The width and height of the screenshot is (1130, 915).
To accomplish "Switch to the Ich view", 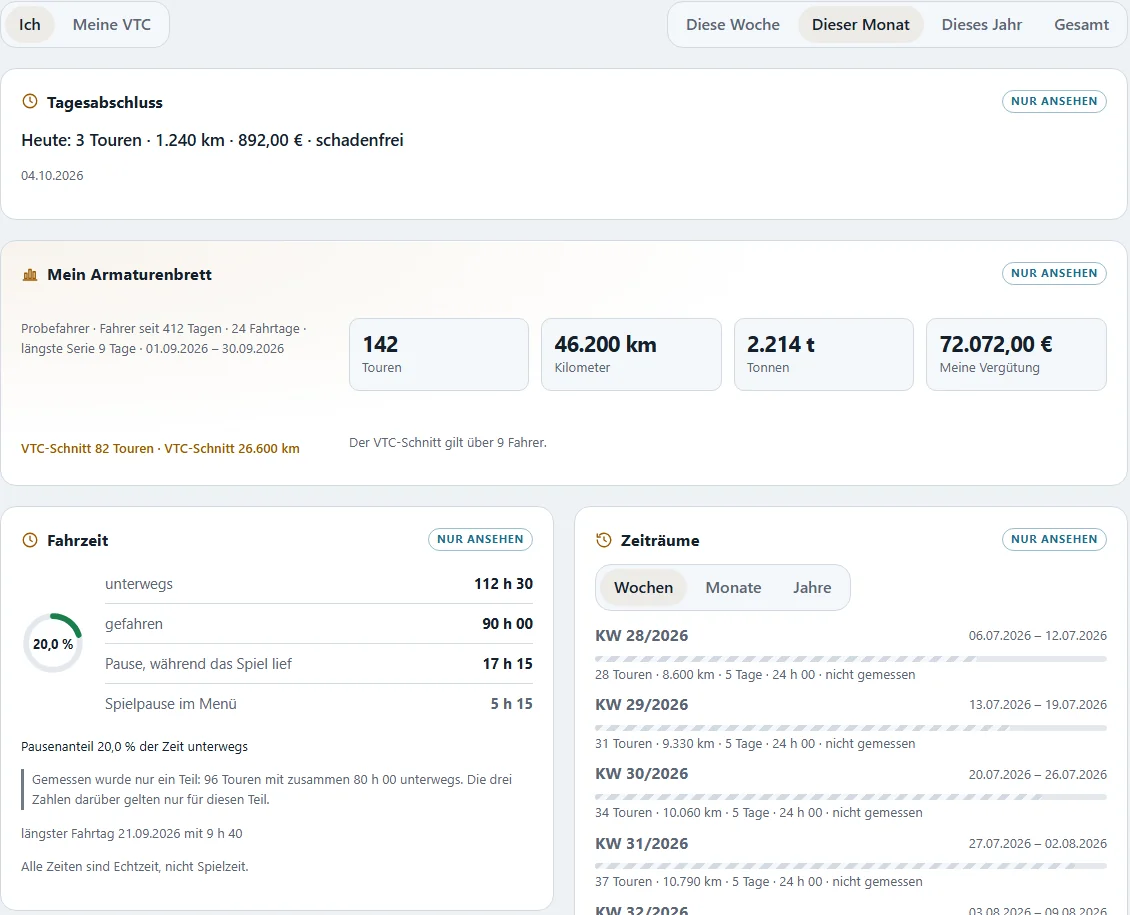I will [30, 24].
